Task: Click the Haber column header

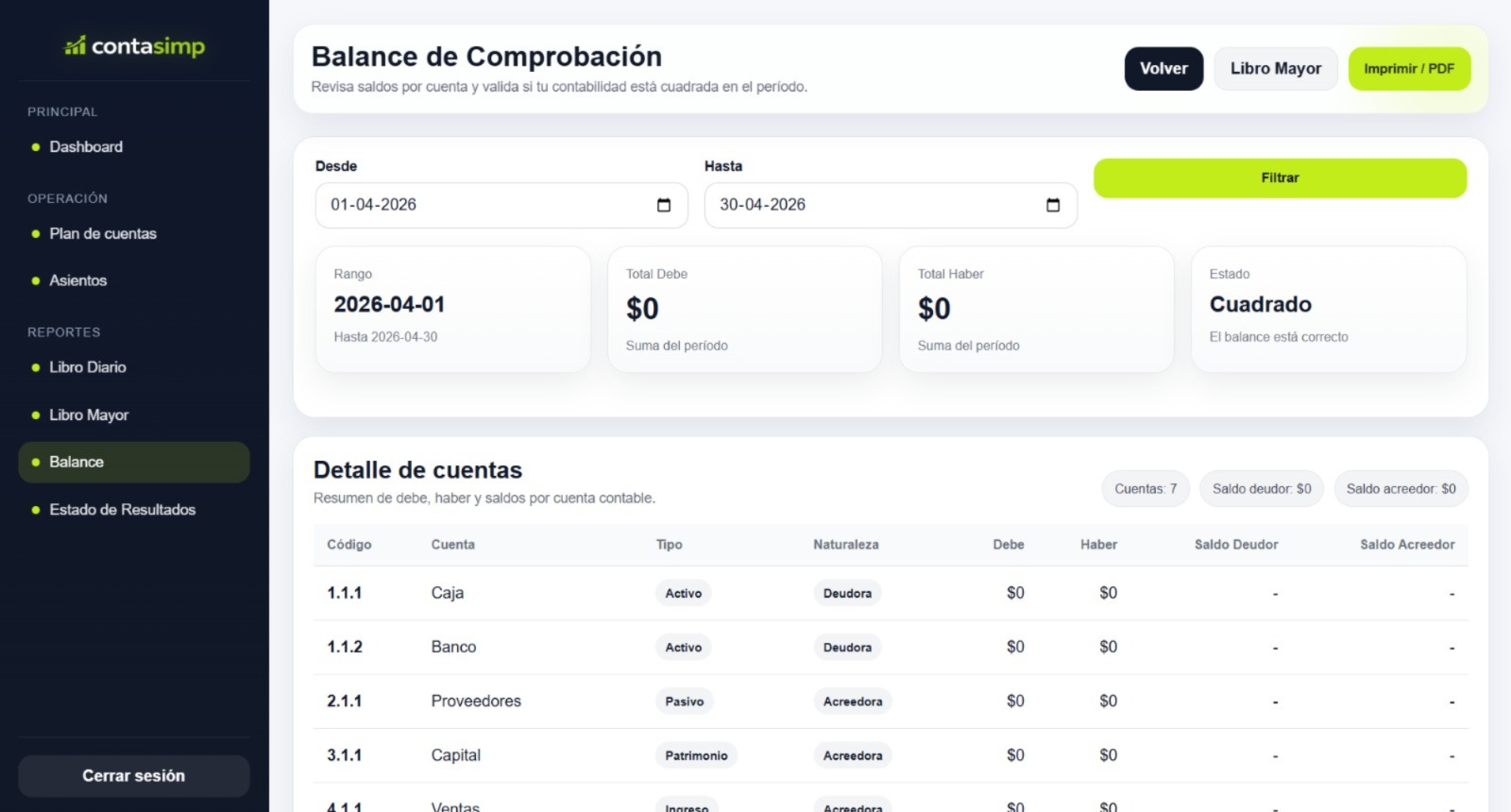Action: tap(1099, 545)
